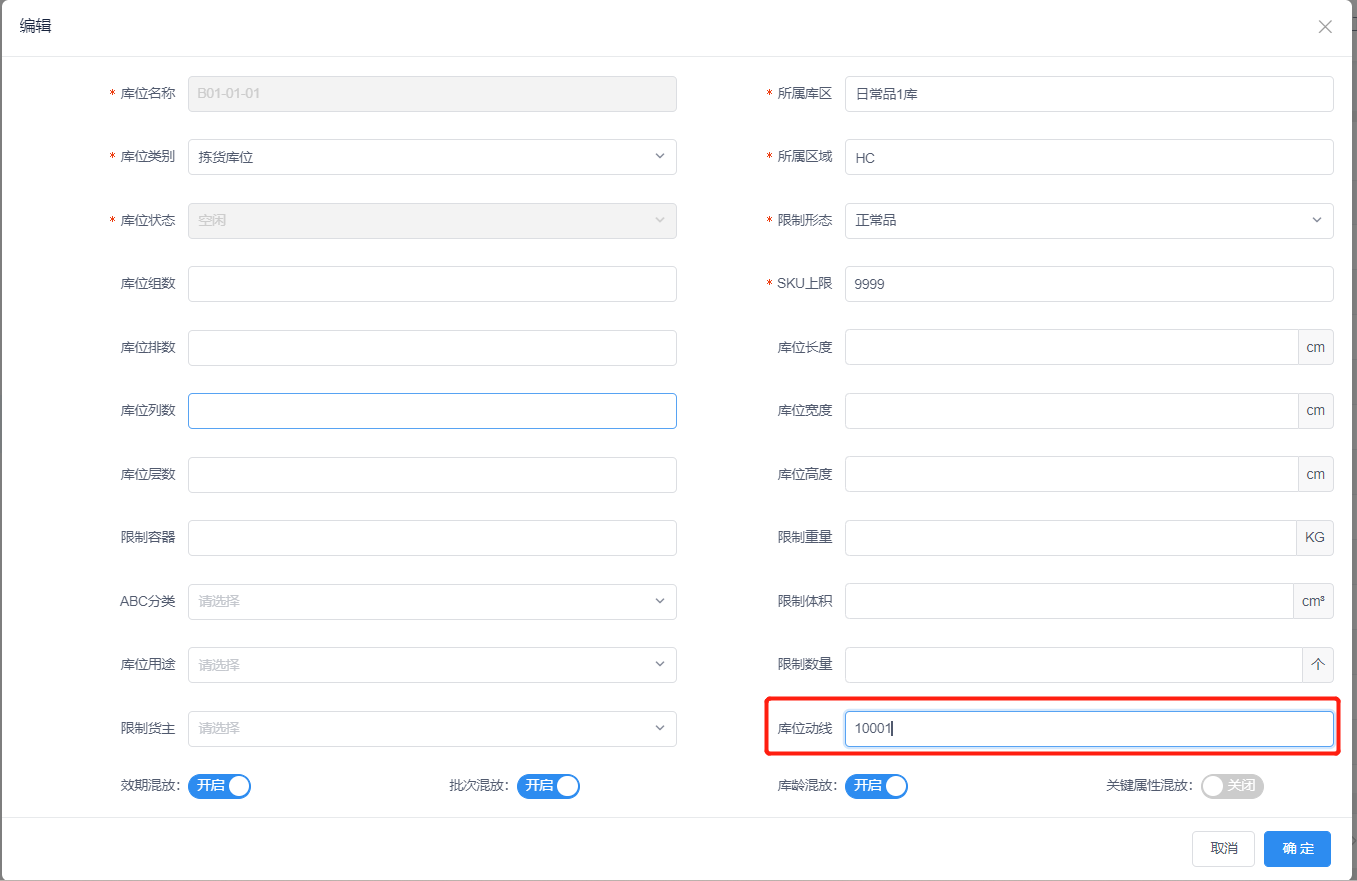Screen dimensions: 1357x881
Task: Click the SKU上限 label text
Action: coord(804,284)
